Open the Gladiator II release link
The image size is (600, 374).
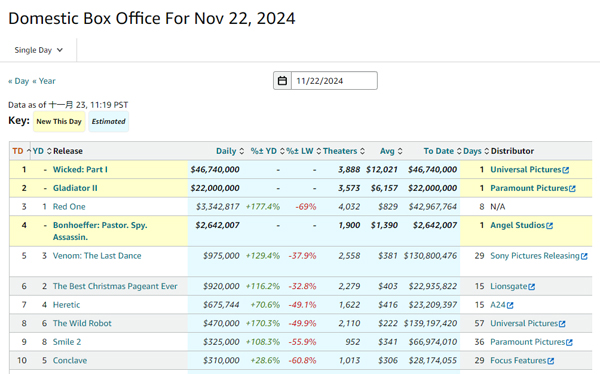75,188
